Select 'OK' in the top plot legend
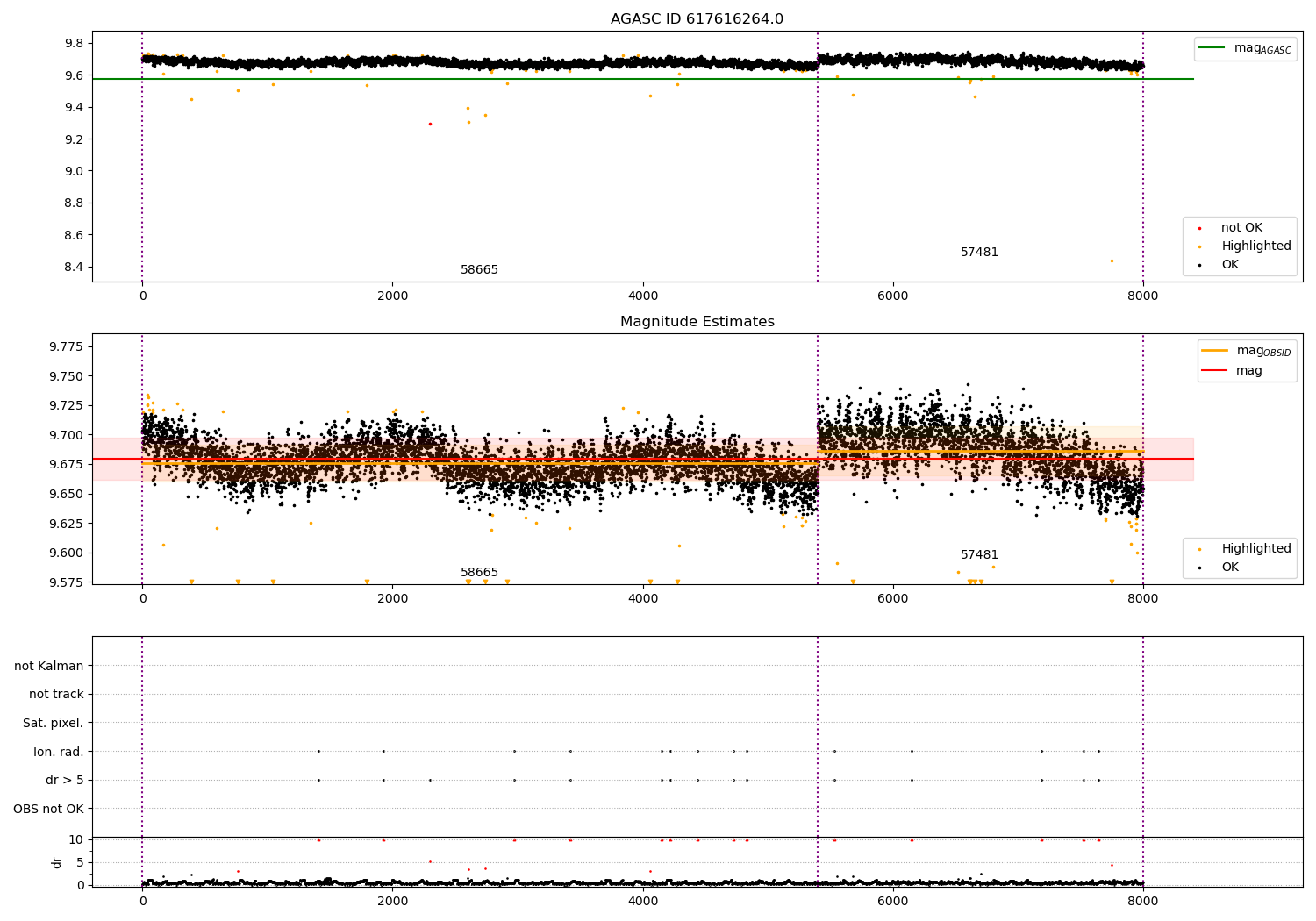Viewport: 1316px width, 921px height. click(x=1230, y=265)
